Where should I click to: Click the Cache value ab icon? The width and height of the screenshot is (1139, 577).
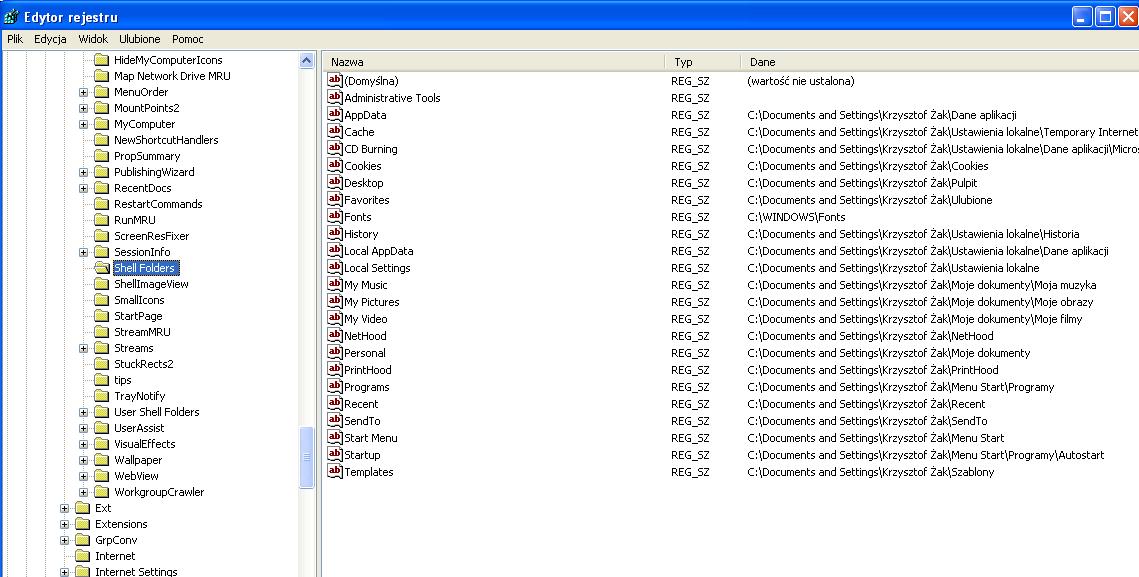(335, 132)
